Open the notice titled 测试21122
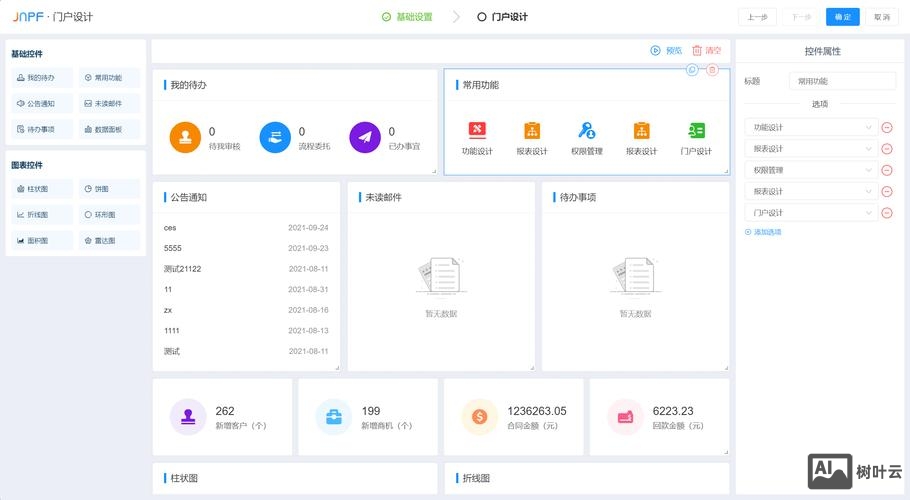910x500 pixels. tap(182, 269)
